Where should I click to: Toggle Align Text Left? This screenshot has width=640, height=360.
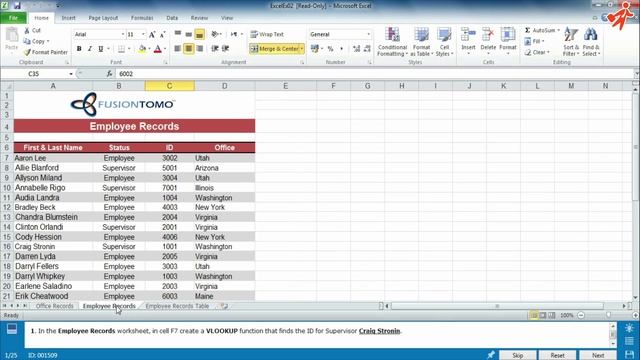pyautogui.click(x=178, y=49)
